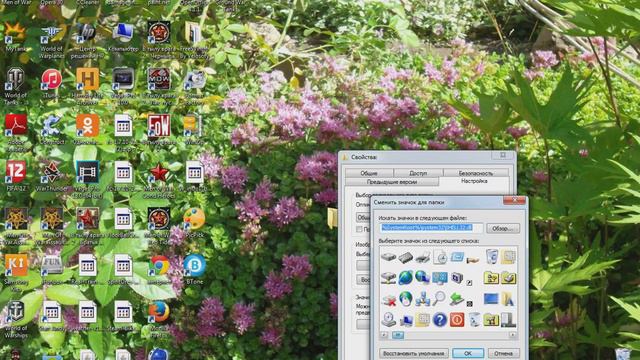This screenshot has width=640, height=360.
Task: Open Adobe Reader desktop shortcut
Action: [16, 132]
